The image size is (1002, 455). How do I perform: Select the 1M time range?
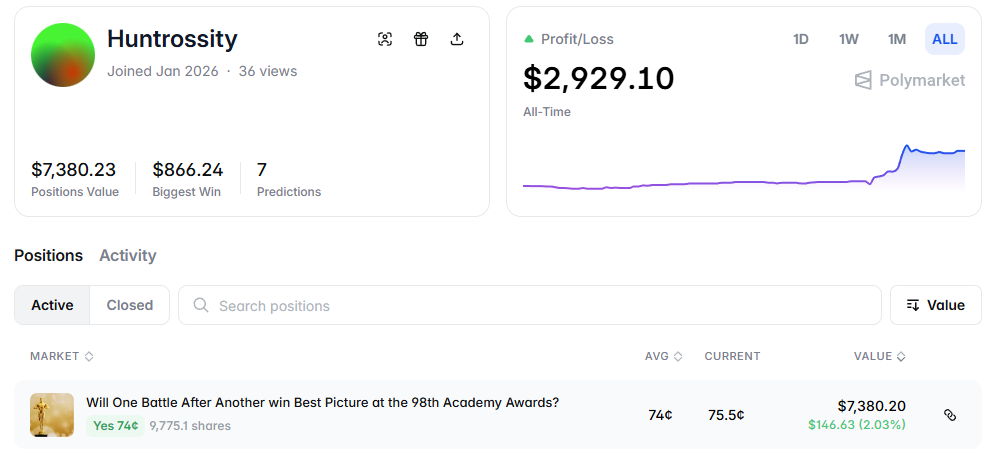(897, 39)
